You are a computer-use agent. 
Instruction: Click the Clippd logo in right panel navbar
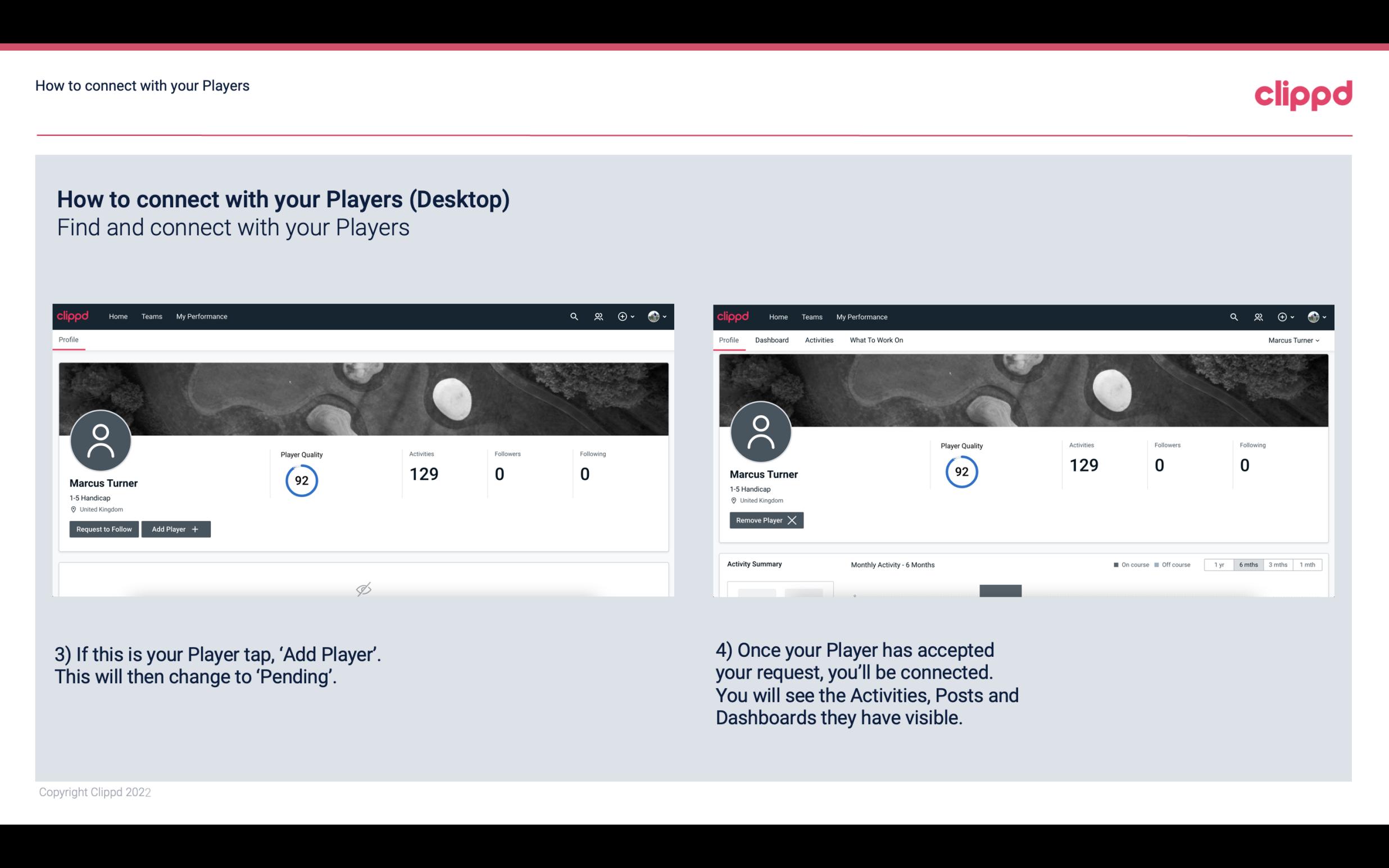point(733,316)
